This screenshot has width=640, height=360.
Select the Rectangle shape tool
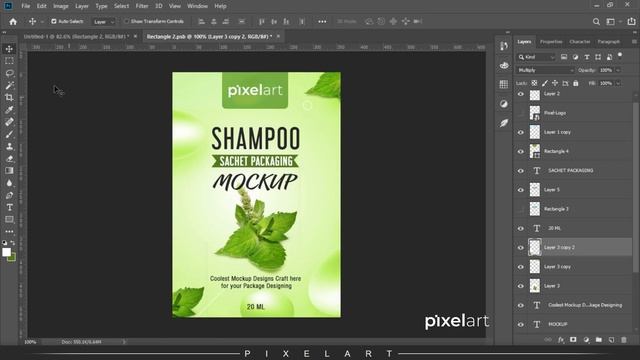tap(9, 220)
